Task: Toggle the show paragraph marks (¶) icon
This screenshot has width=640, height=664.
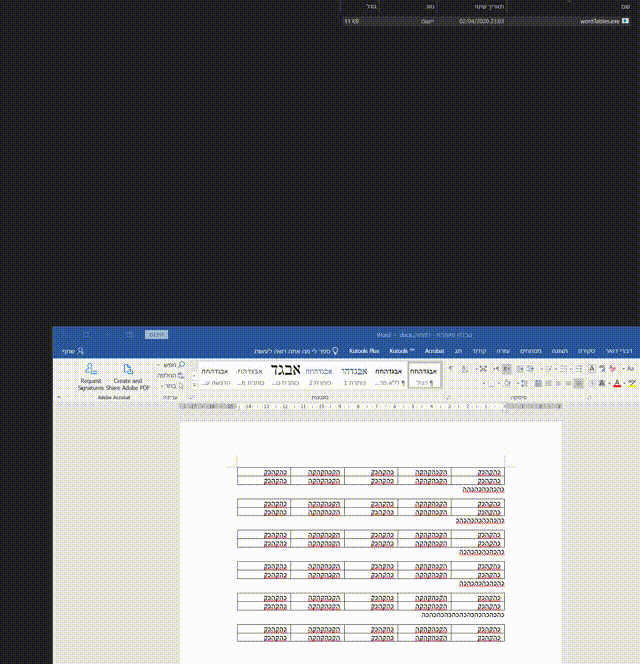Action: pos(451,369)
